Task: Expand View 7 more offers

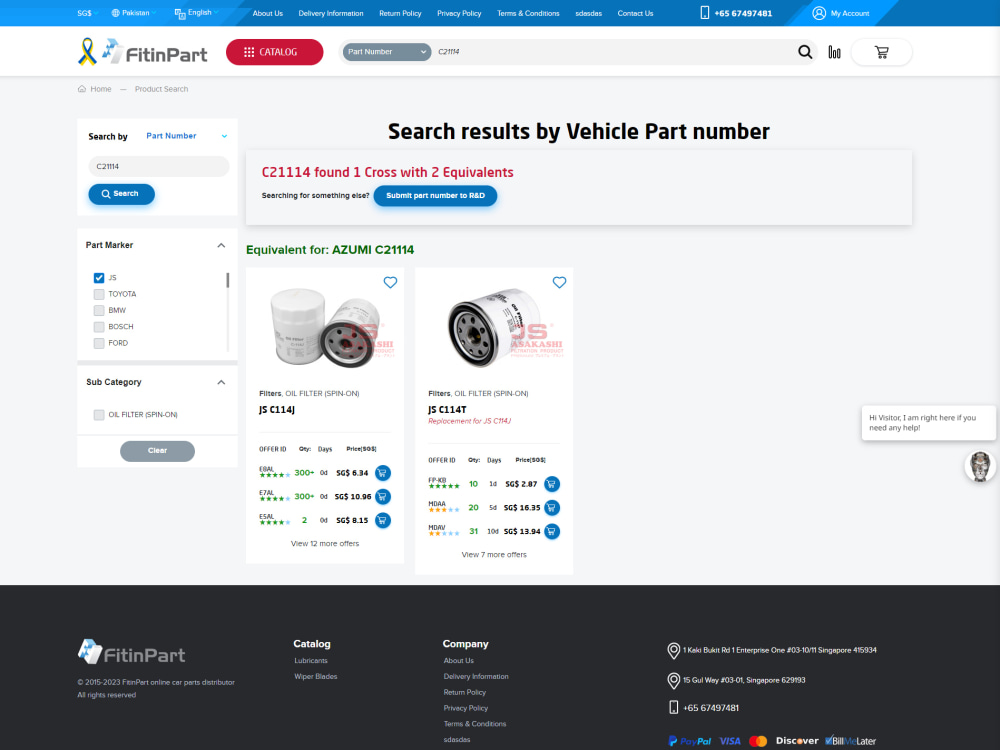Action: tap(494, 554)
